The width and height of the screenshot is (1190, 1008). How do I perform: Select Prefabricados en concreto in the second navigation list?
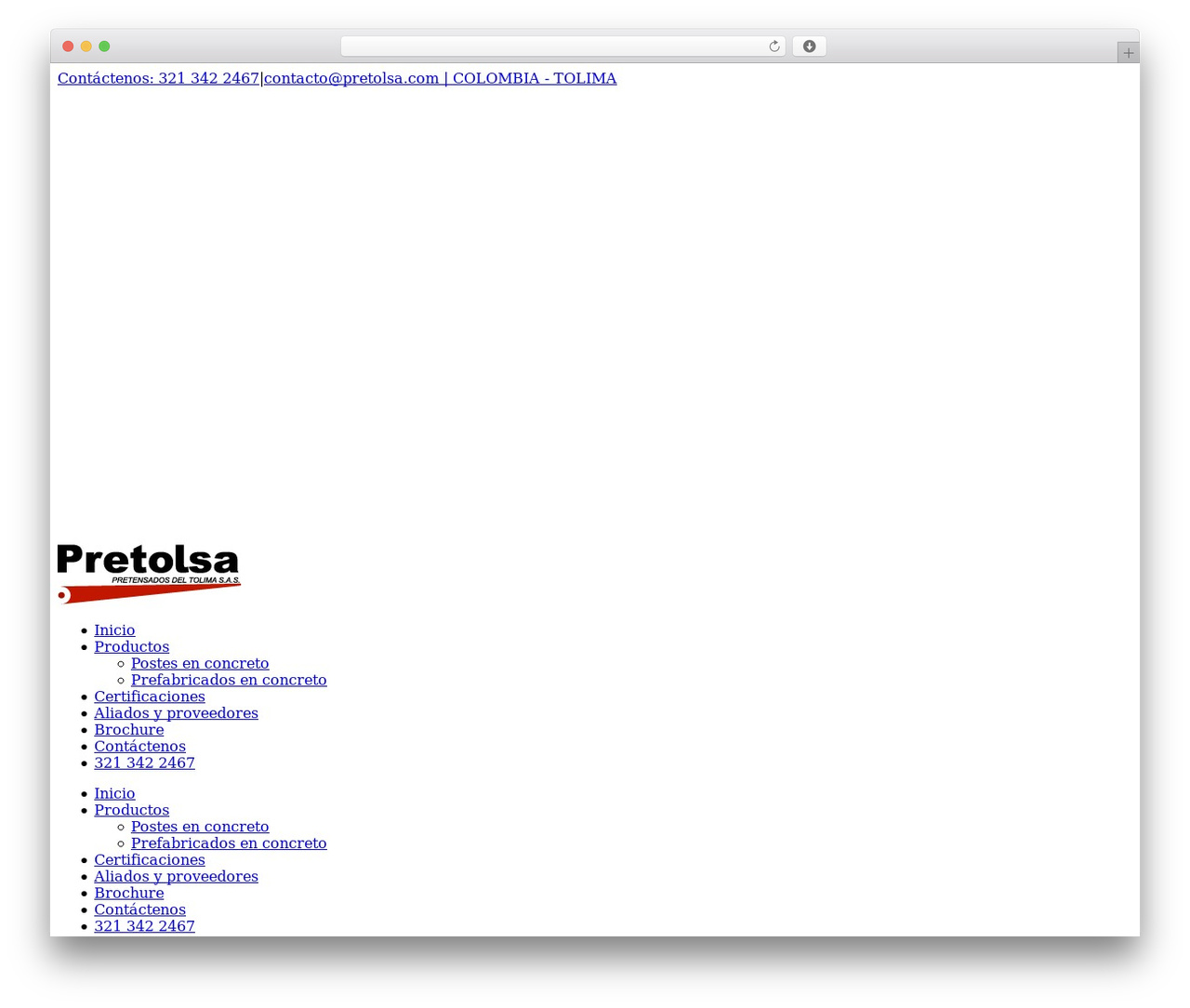pos(229,843)
